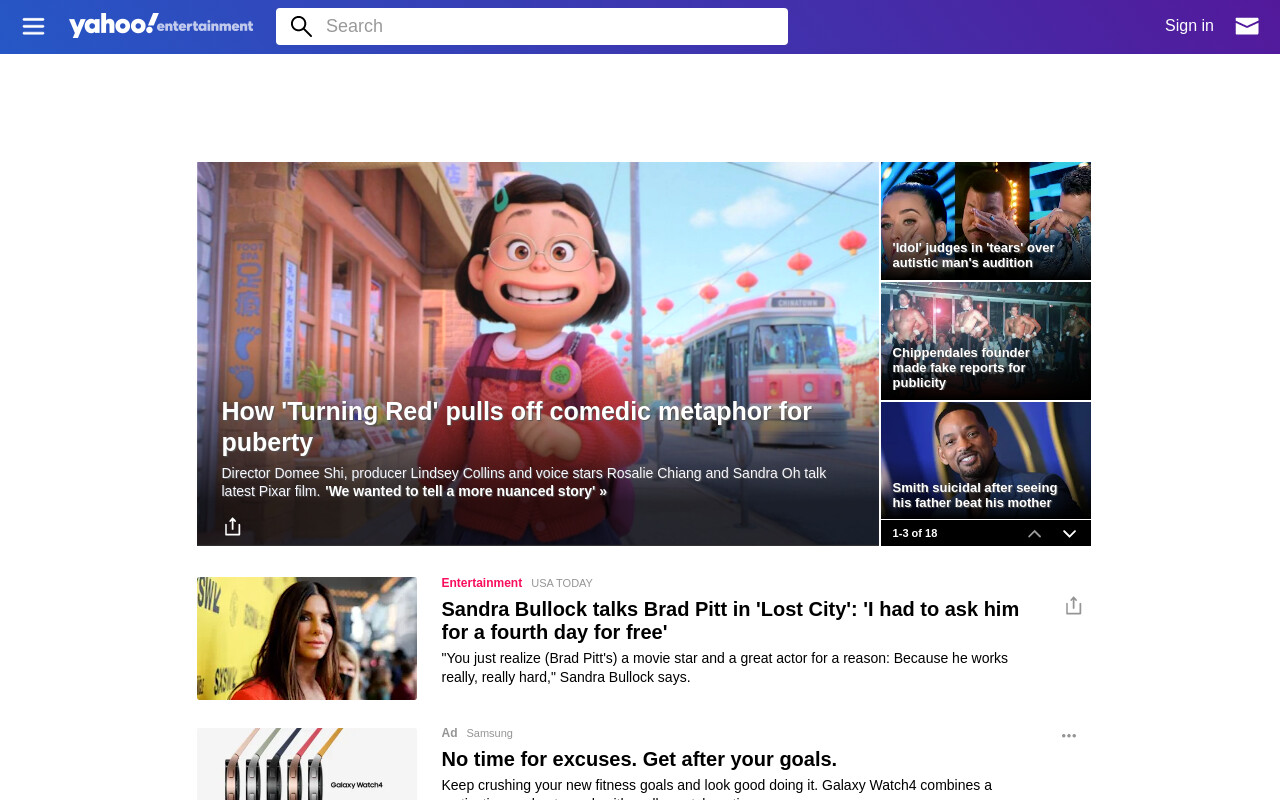Open the Sandra Bullock 'Lost City' headline

point(730,621)
